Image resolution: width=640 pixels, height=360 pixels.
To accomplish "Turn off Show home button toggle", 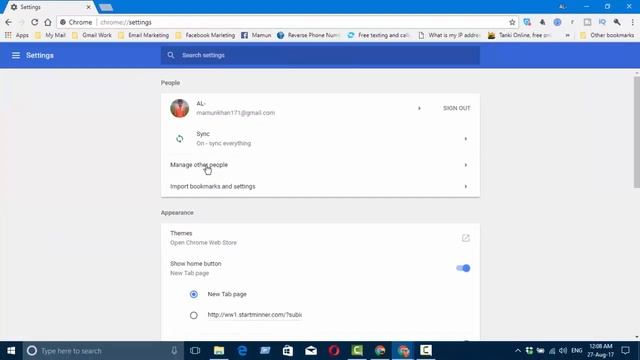I will coord(463,268).
